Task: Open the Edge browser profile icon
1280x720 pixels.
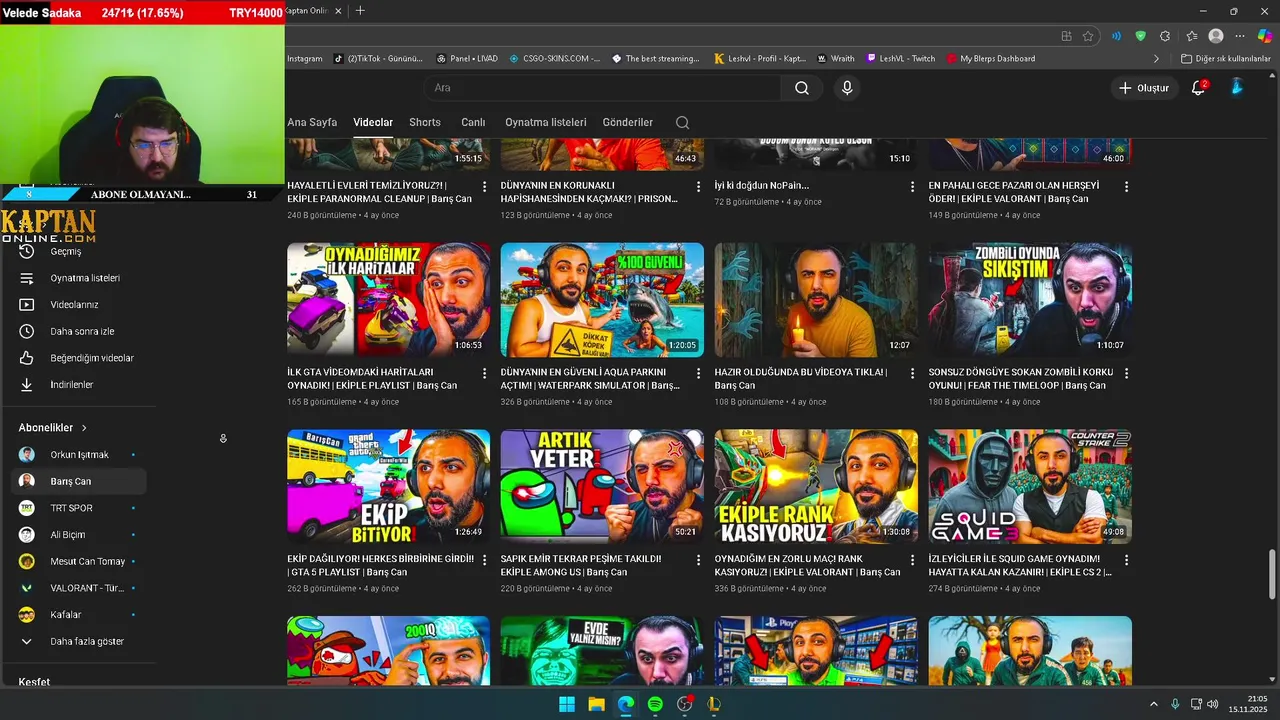Action: 1216,36
